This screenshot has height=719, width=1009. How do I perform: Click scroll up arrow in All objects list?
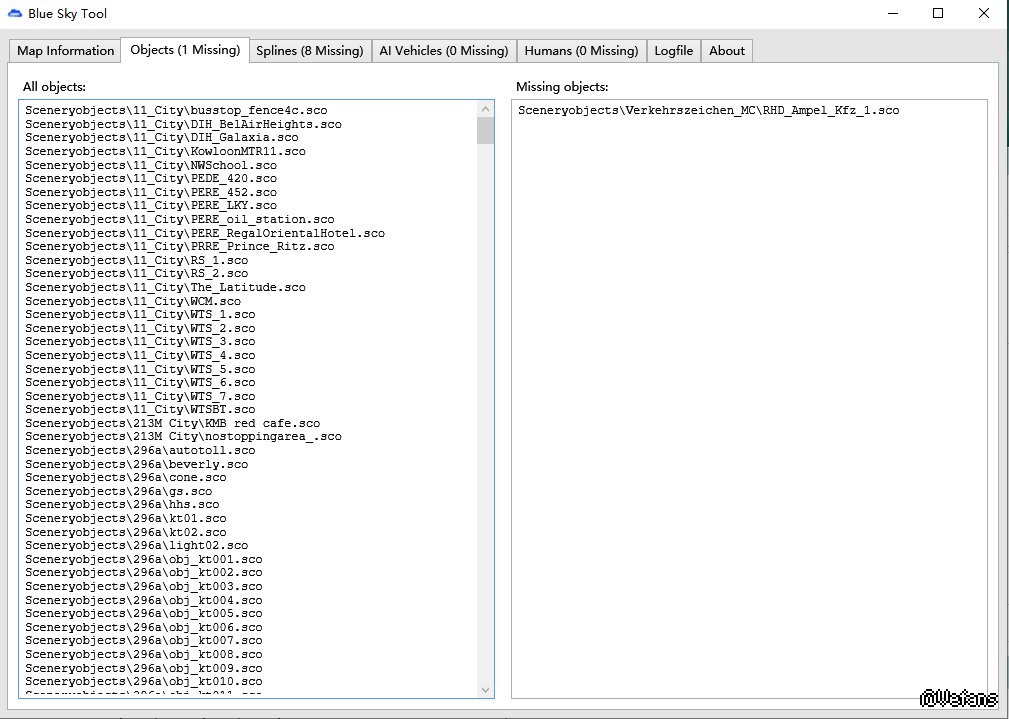486,109
